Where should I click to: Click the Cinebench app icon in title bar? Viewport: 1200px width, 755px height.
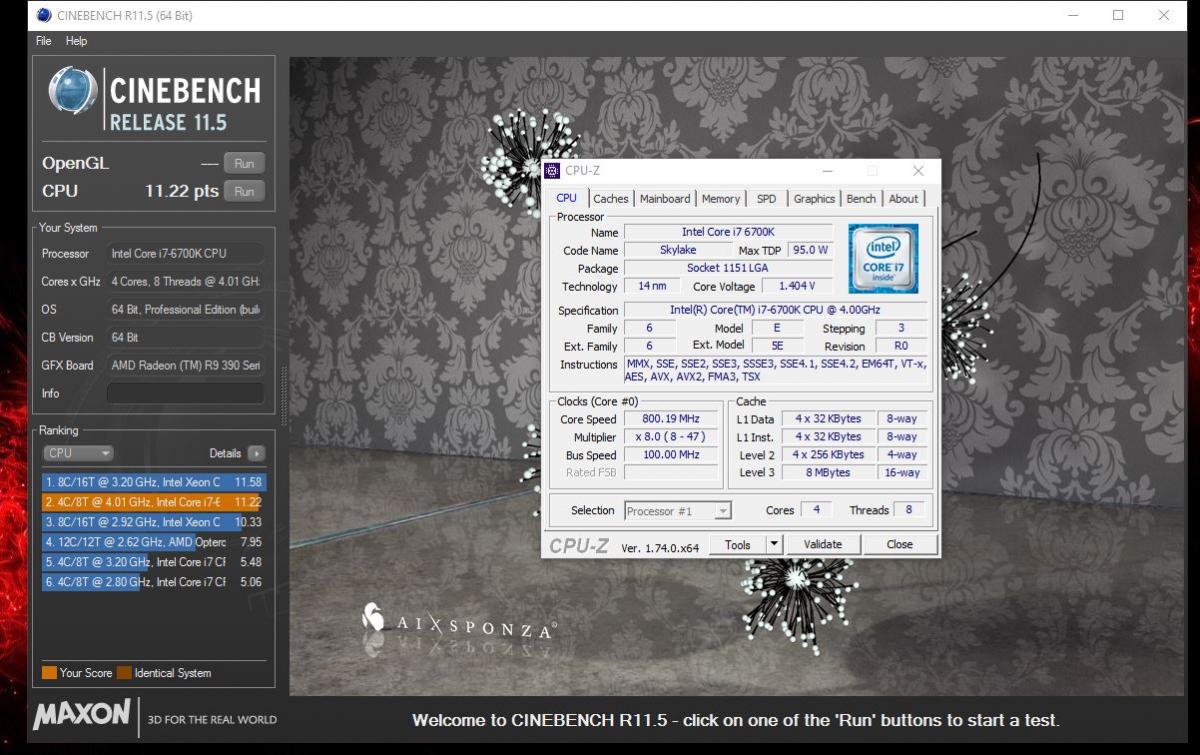click(x=45, y=15)
